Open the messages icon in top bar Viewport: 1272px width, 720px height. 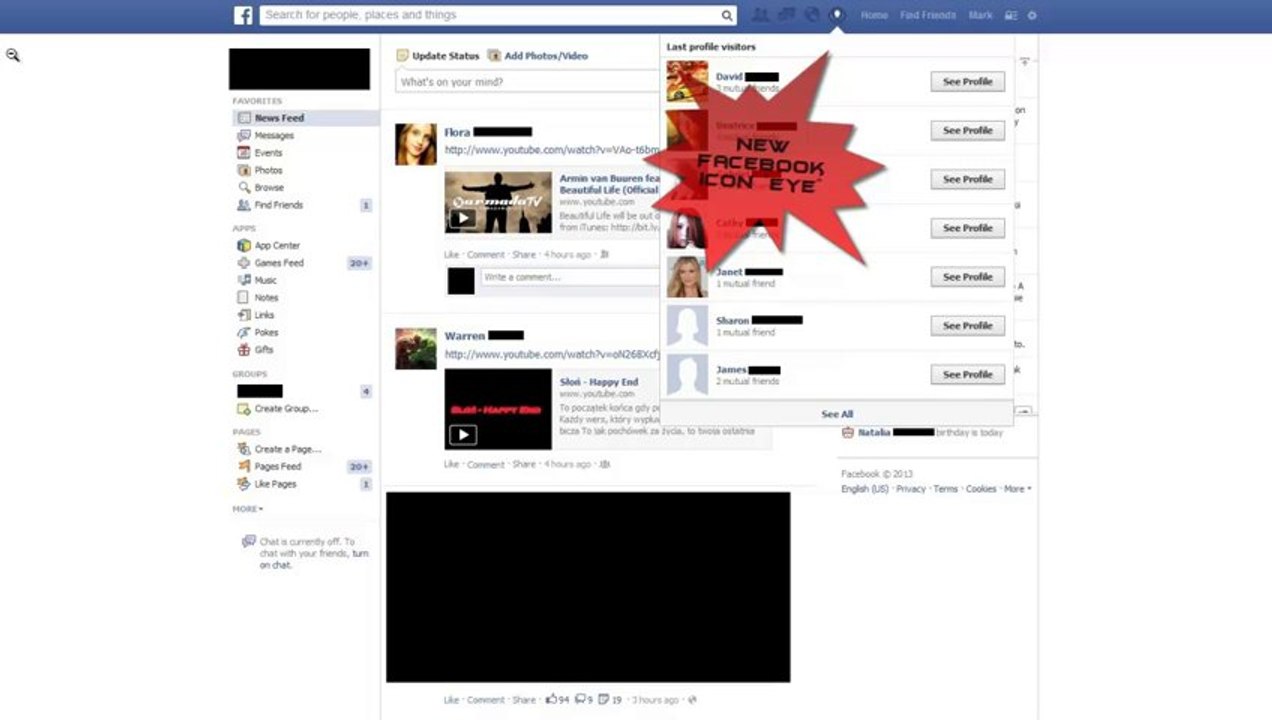pyautogui.click(x=786, y=15)
